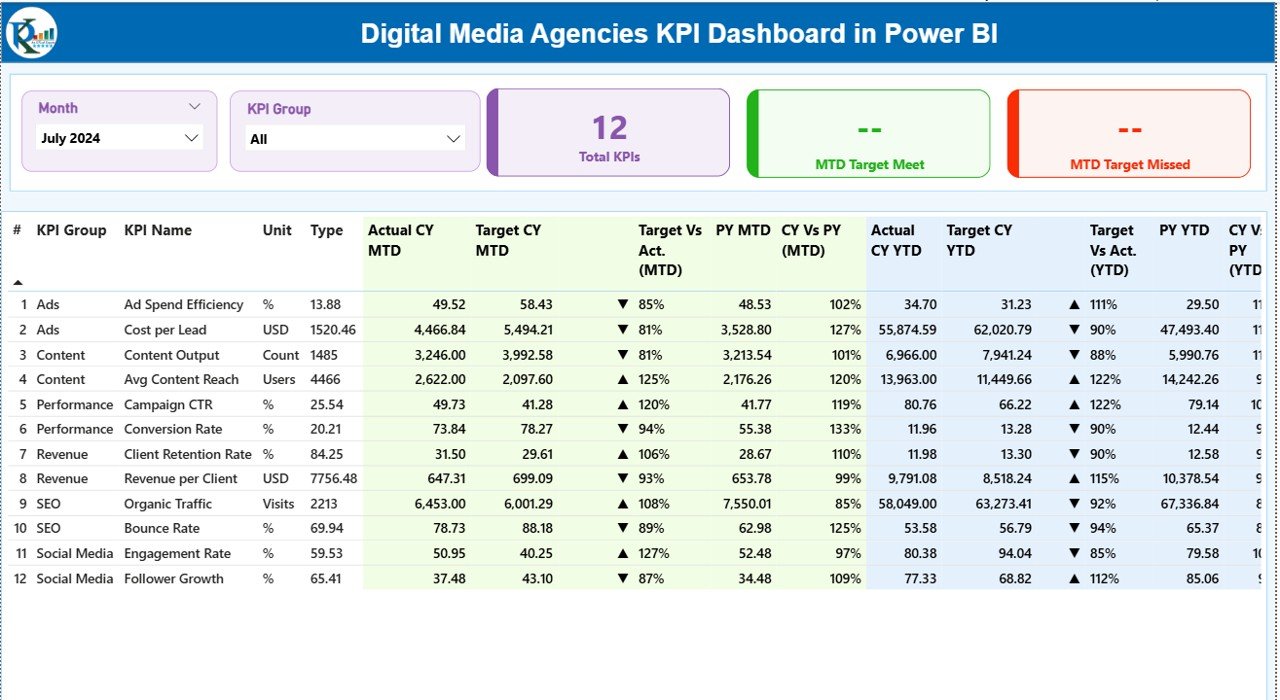The height and width of the screenshot is (700, 1280).
Task: Click the chevron on the Month slicer header
Action: 196,107
